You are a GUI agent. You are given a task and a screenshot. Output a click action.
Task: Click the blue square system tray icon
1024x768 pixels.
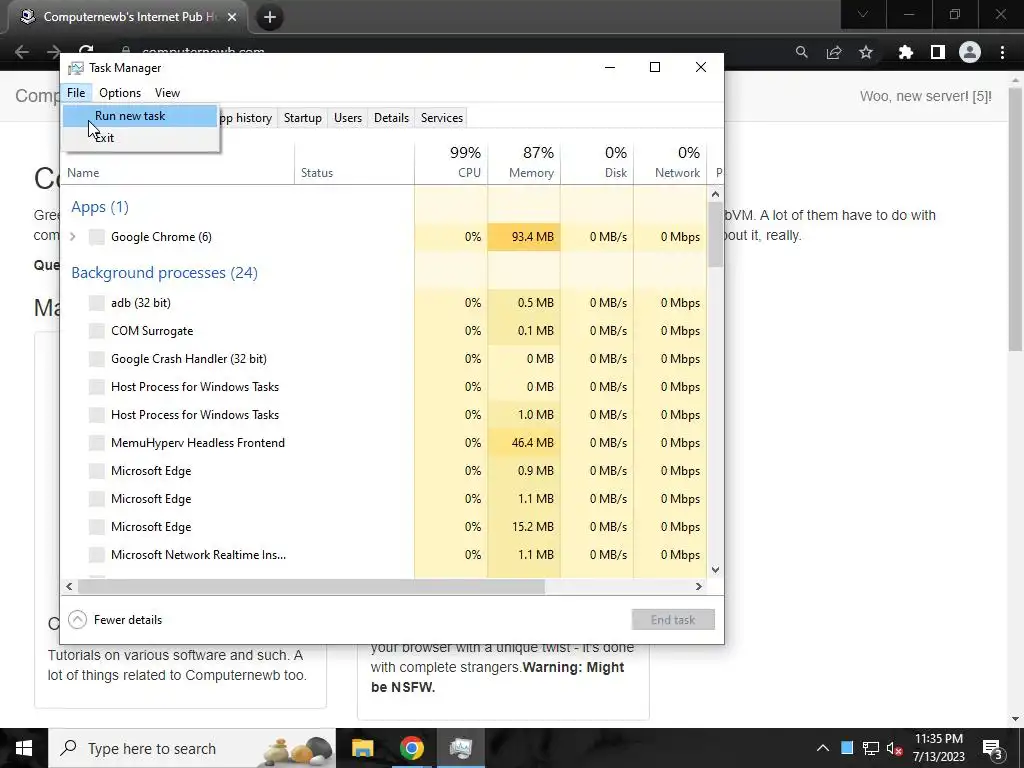847,748
